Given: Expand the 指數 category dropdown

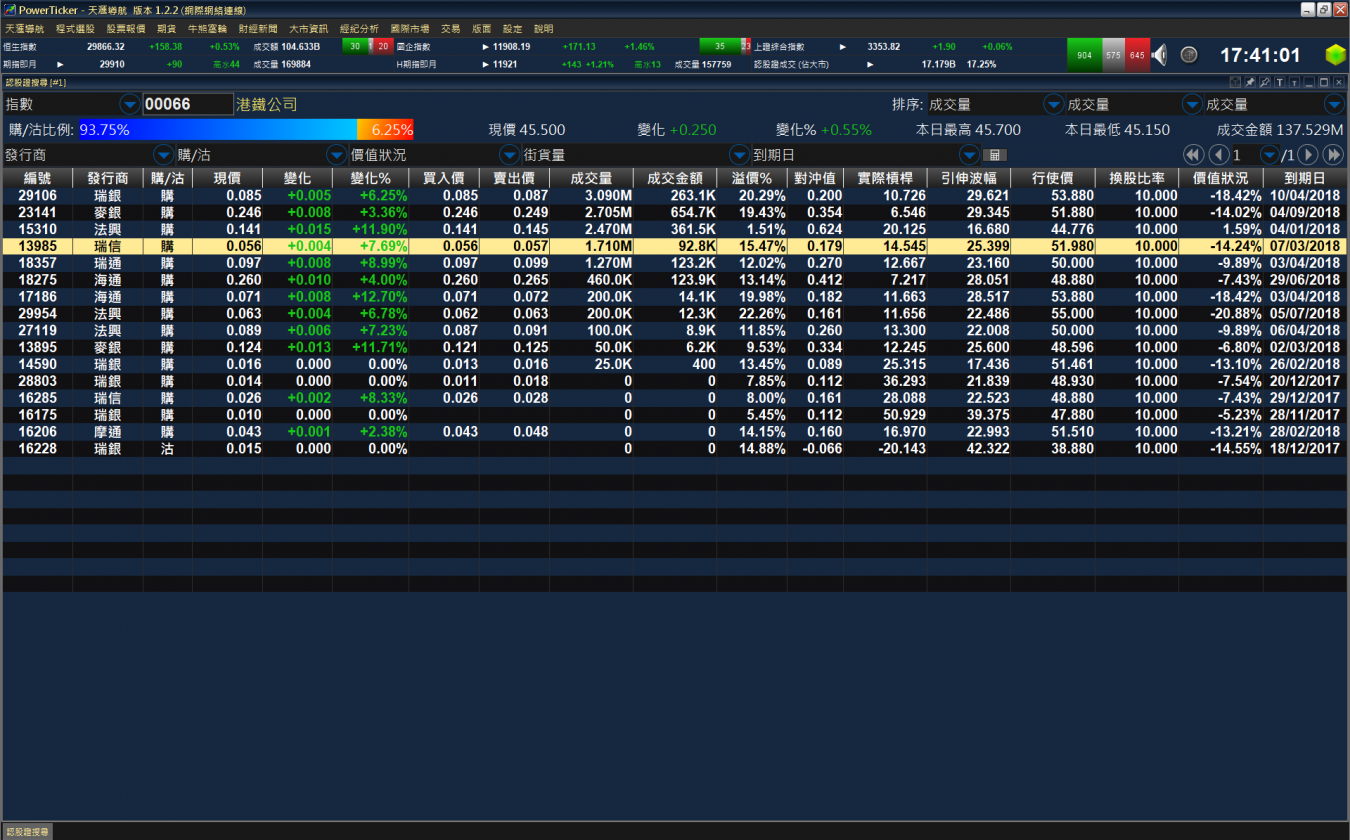Looking at the screenshot, I should tap(130, 104).
